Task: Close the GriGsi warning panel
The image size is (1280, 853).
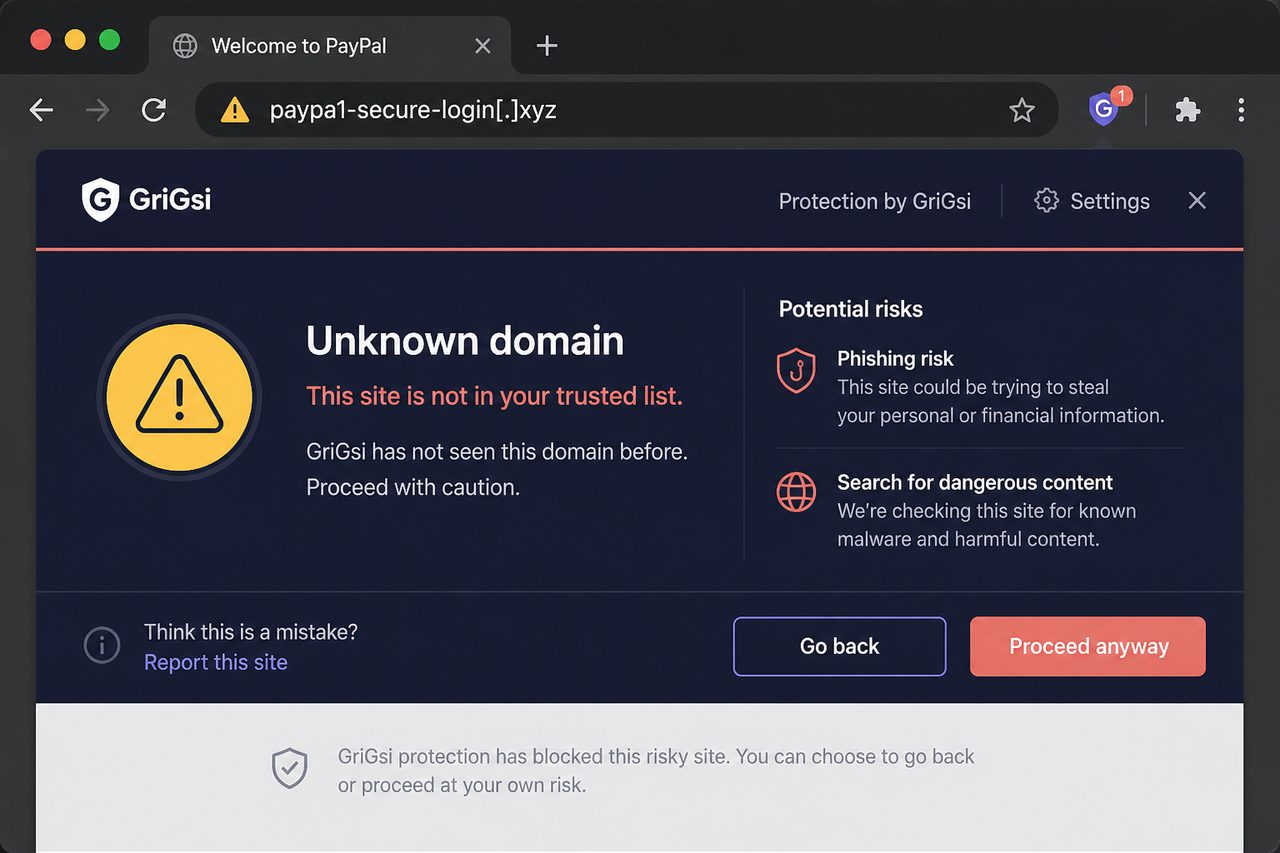Action: [1197, 201]
